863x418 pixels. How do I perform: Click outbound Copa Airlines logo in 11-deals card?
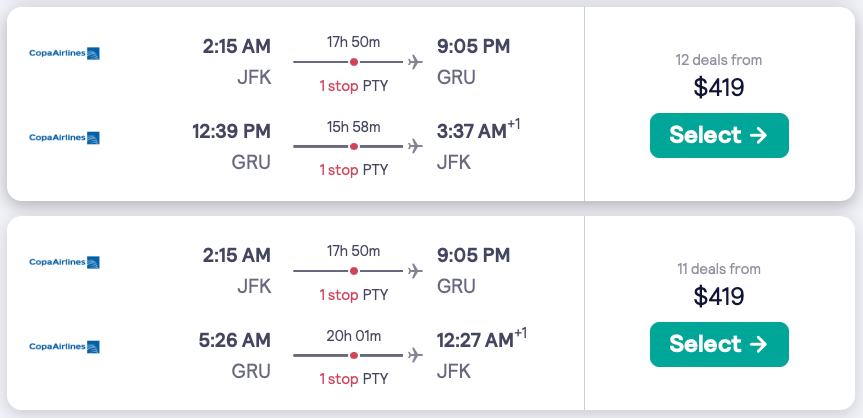[x=64, y=263]
